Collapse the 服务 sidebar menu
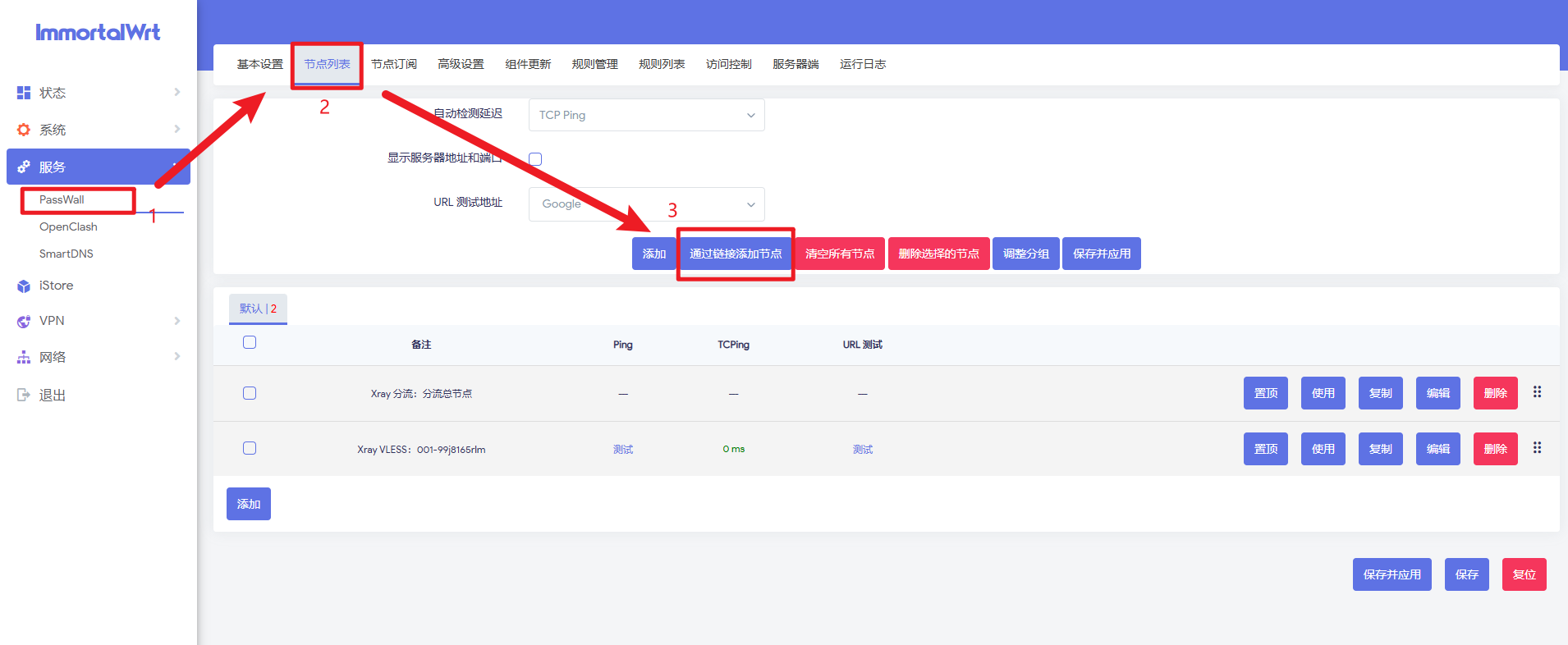 tap(99, 167)
